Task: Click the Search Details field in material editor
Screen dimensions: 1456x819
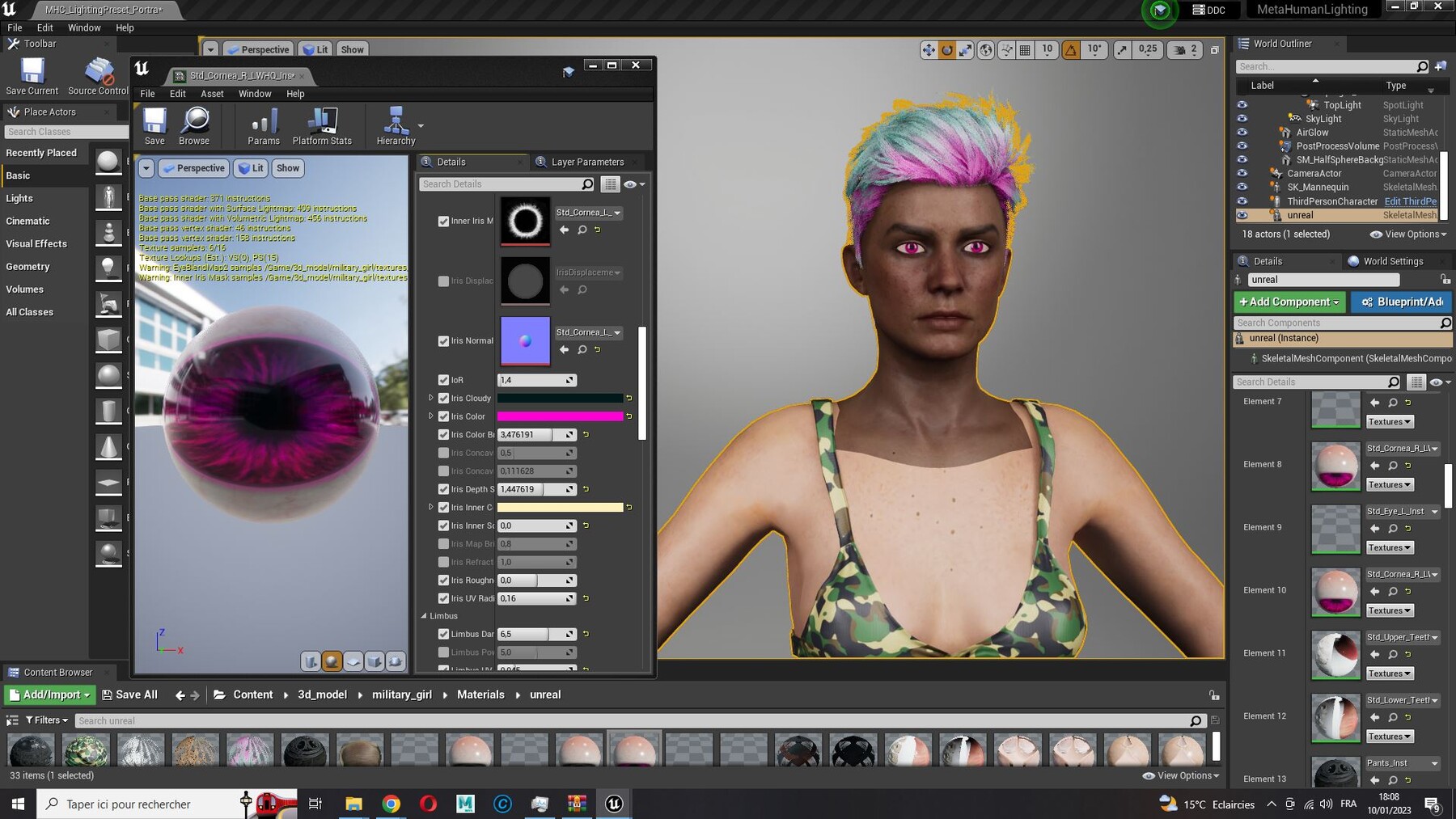Action: [x=507, y=184]
